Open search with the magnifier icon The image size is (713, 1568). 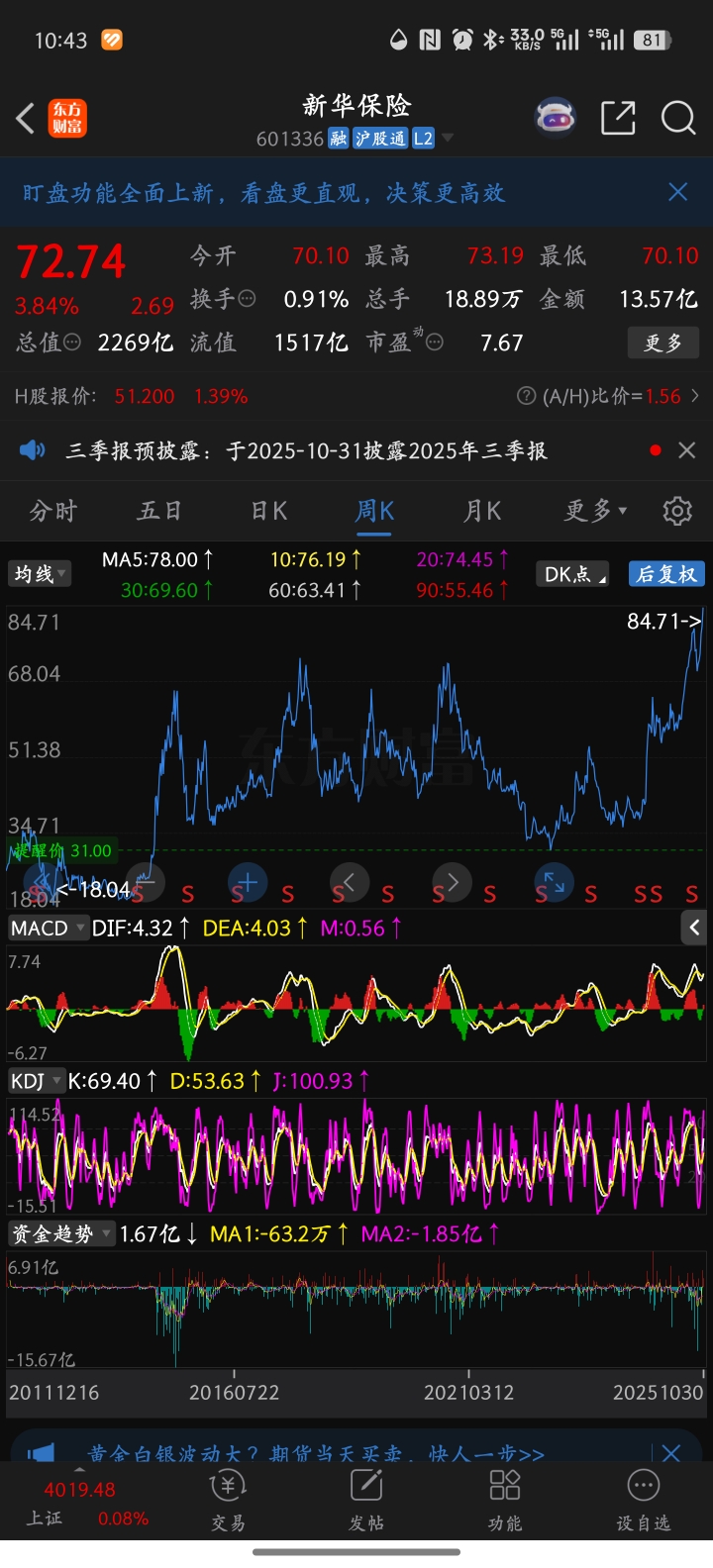click(678, 118)
